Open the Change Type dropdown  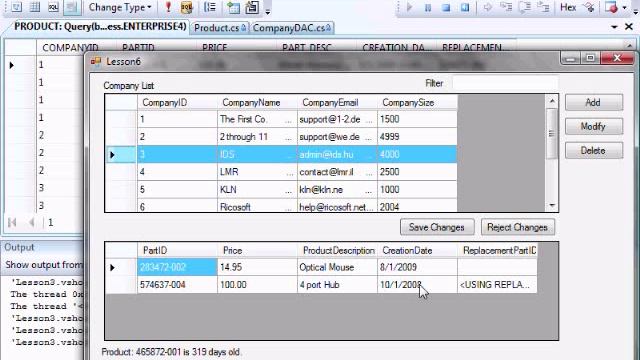pyautogui.click(x=120, y=7)
